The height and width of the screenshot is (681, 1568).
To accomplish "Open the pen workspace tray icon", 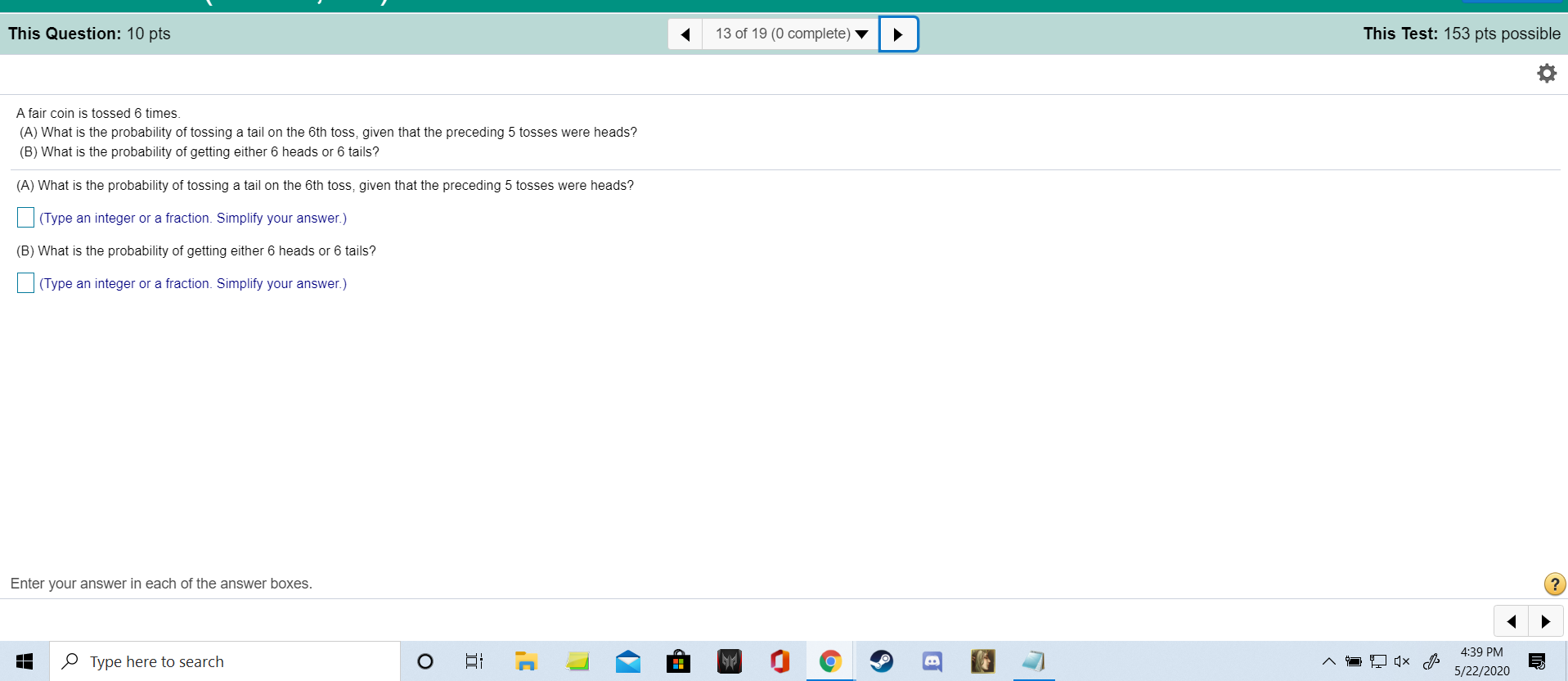I will tap(1431, 661).
